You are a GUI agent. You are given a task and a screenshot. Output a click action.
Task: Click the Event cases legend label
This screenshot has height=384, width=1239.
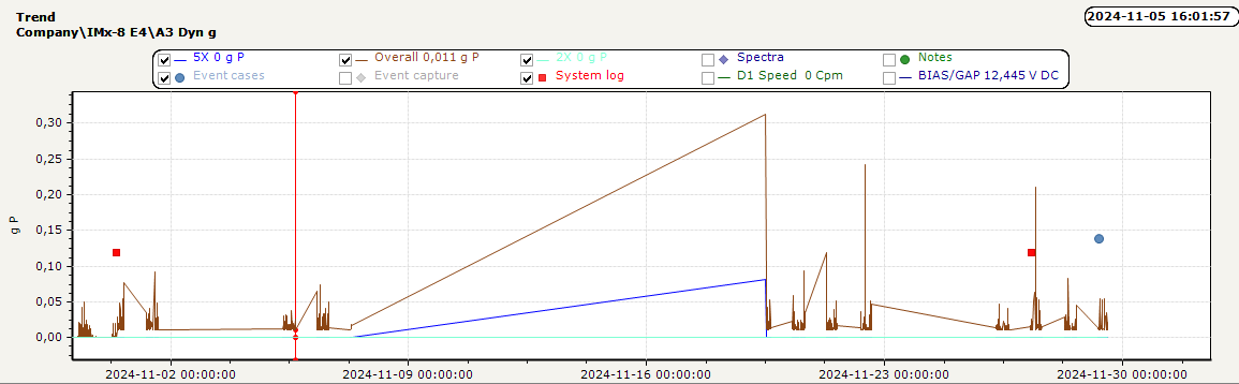(229, 76)
